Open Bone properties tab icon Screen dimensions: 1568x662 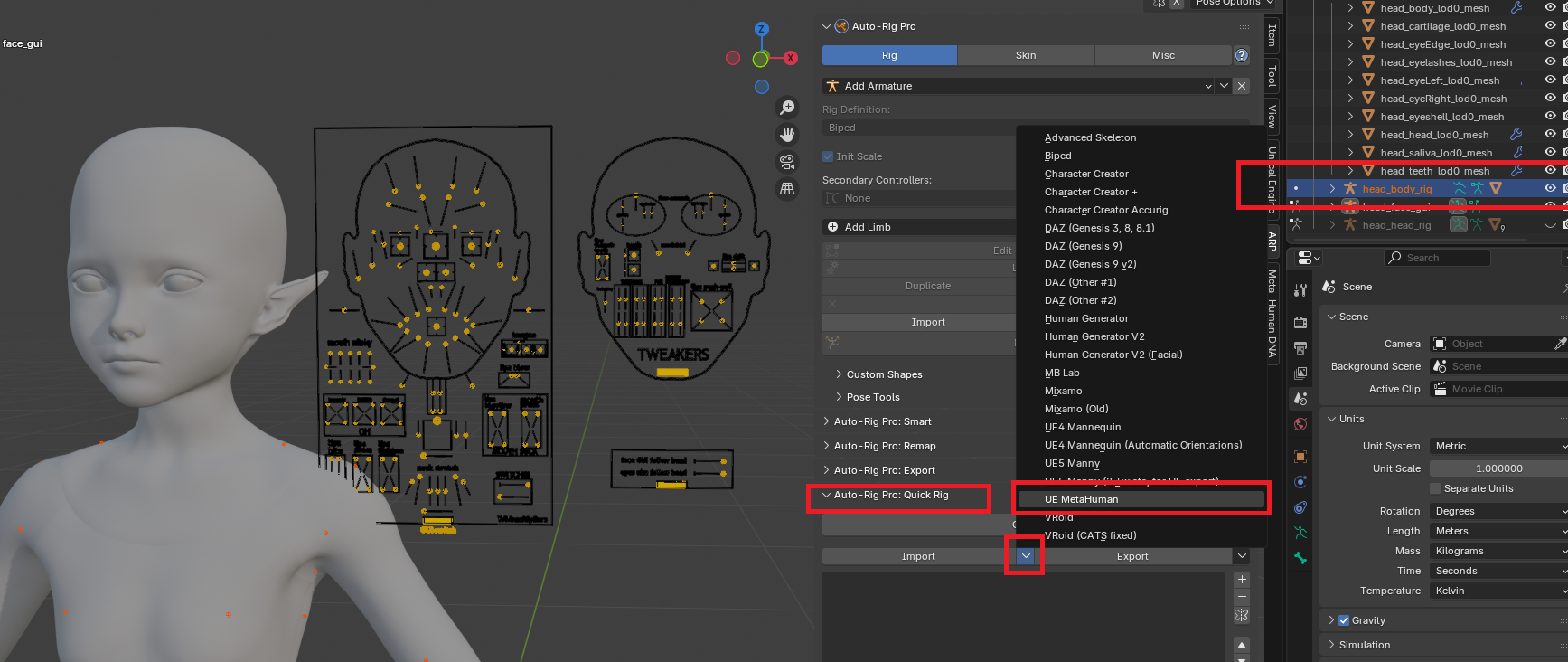click(x=1300, y=558)
